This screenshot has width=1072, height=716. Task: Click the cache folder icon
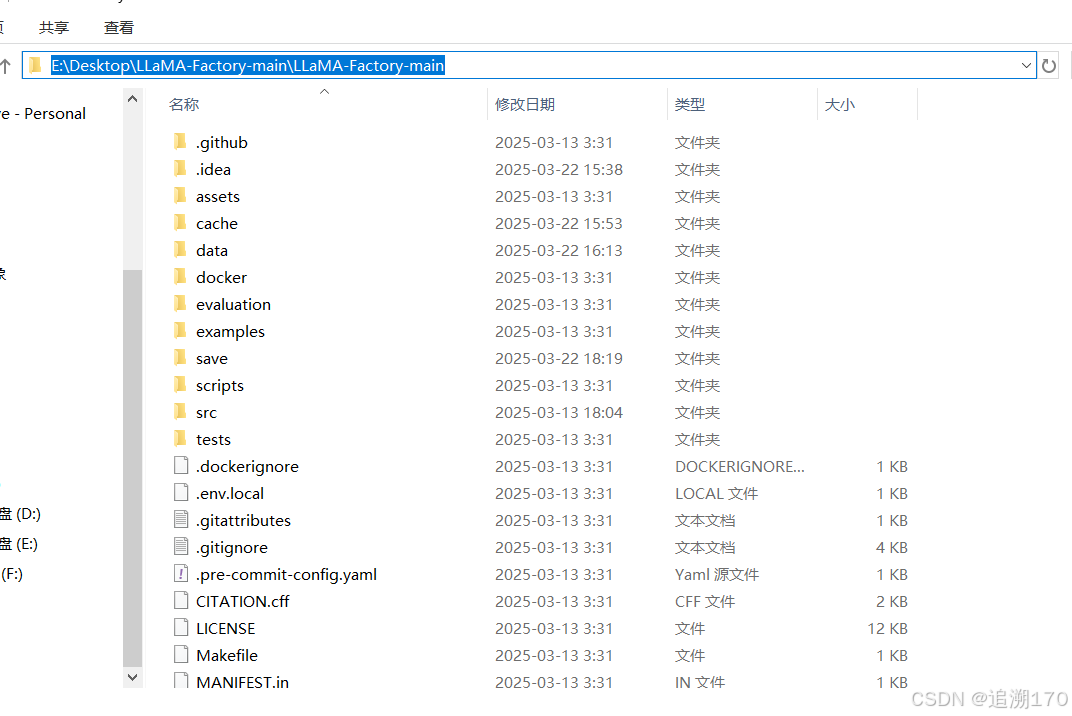pos(180,222)
